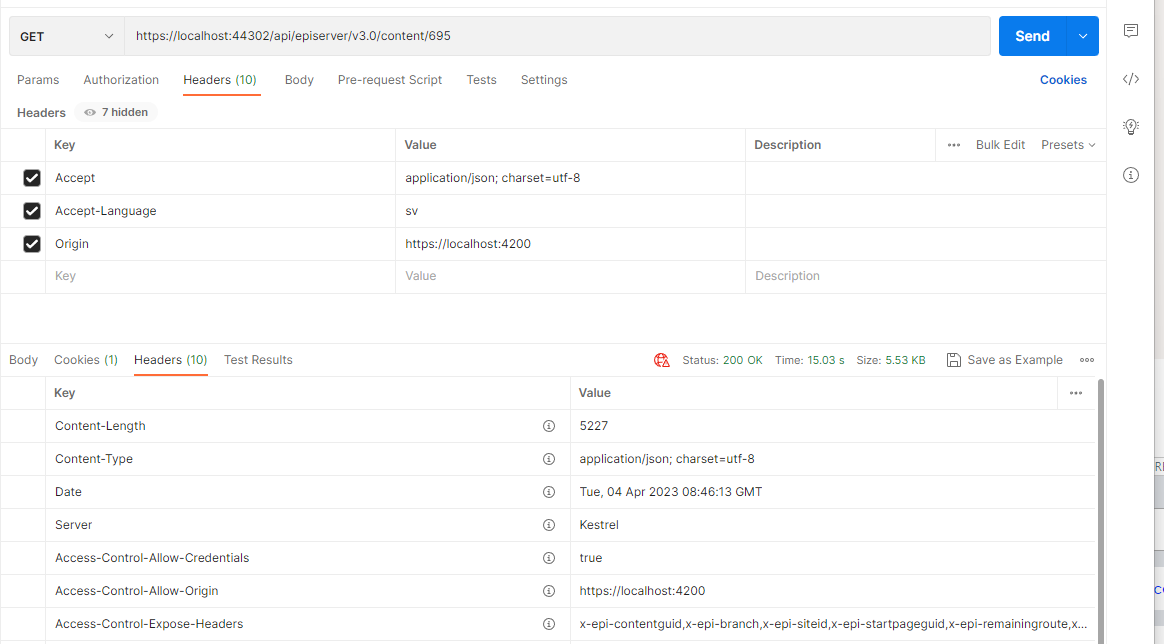Screen dimensions: 1164x644
Task: Open the Cookies link
Action: click(1063, 80)
